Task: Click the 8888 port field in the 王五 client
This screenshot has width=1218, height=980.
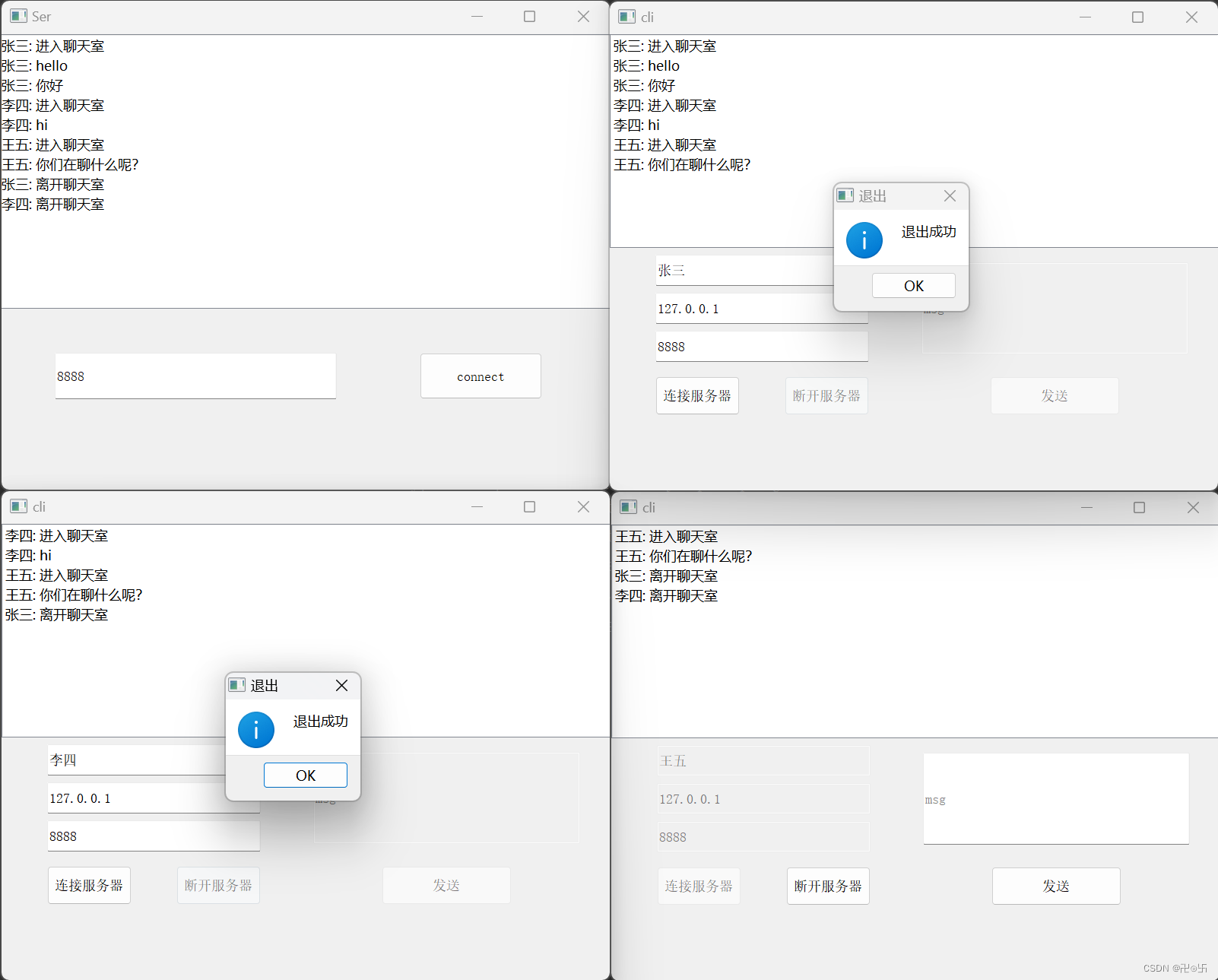Action: [x=763, y=837]
